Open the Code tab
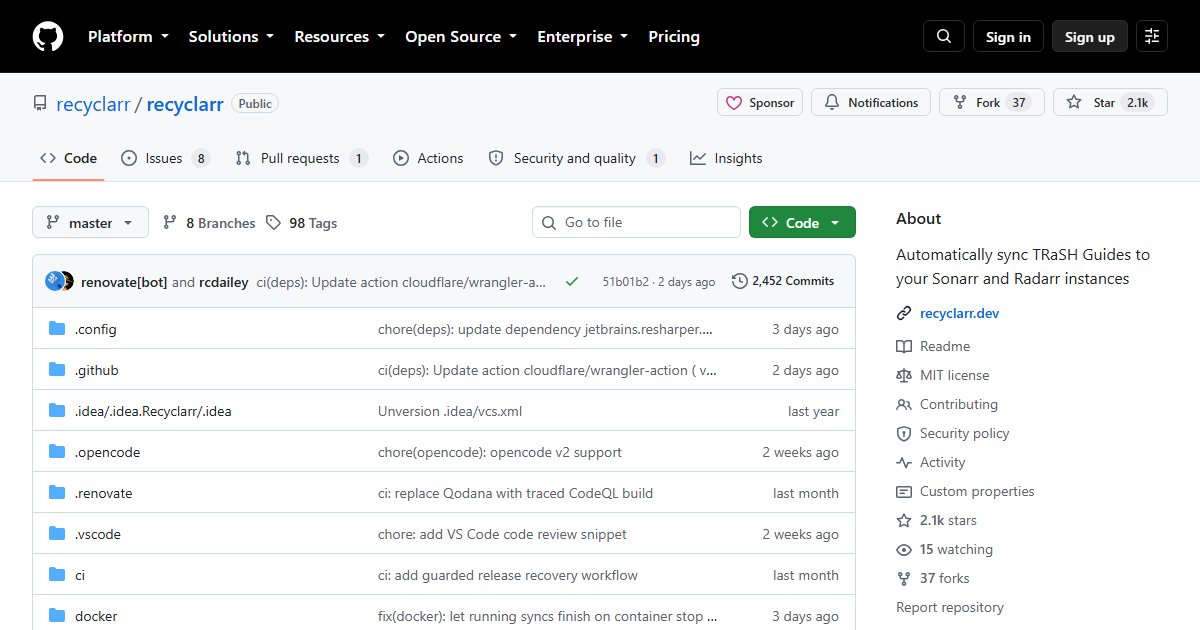Image resolution: width=1200 pixels, height=630 pixels. [x=68, y=158]
